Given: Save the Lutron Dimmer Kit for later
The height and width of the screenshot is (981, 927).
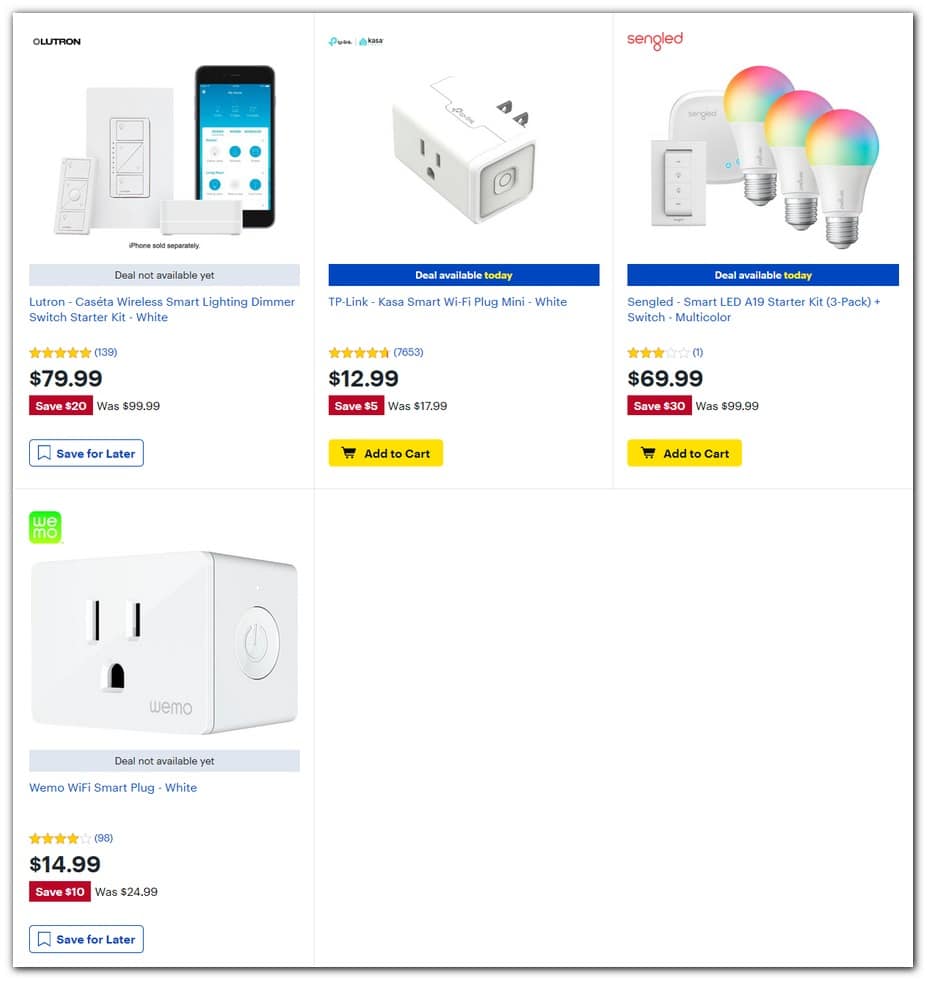Looking at the screenshot, I should [86, 453].
